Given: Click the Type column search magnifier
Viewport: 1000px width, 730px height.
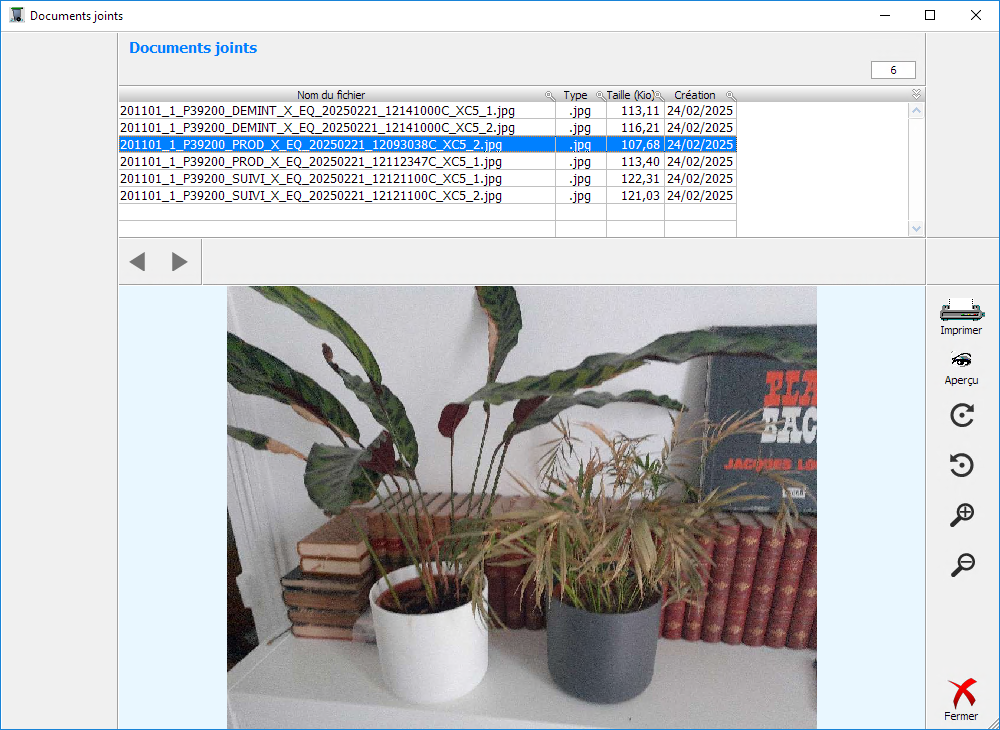Looking at the screenshot, I should point(600,95).
